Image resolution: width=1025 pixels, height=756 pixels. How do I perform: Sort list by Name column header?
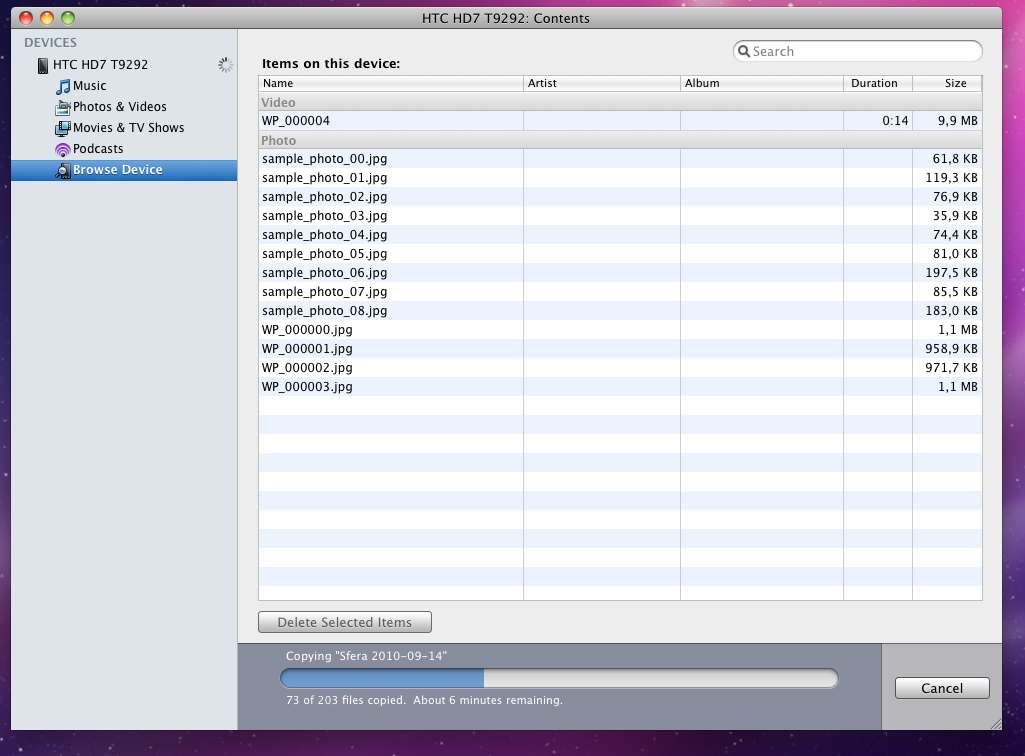click(x=391, y=83)
